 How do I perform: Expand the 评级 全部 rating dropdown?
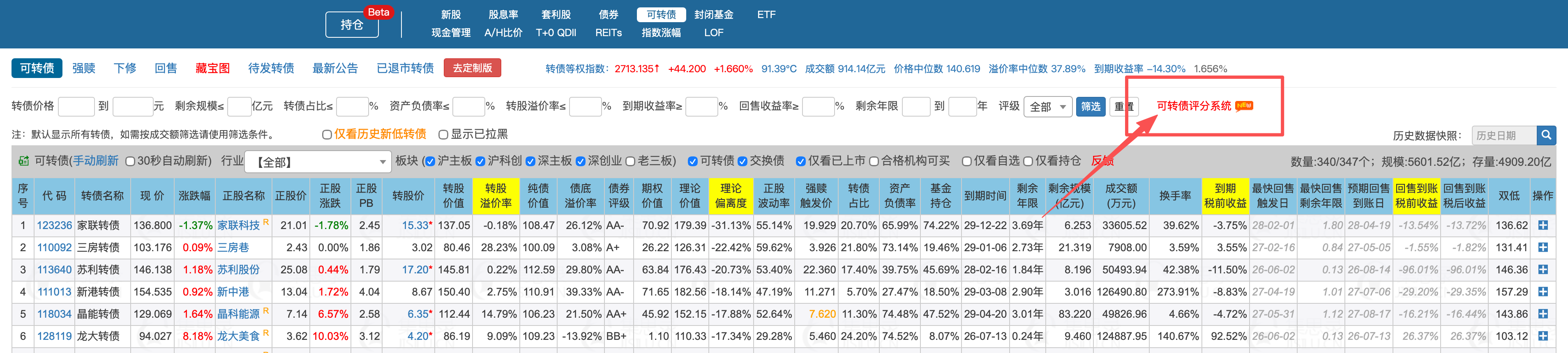coord(1047,106)
